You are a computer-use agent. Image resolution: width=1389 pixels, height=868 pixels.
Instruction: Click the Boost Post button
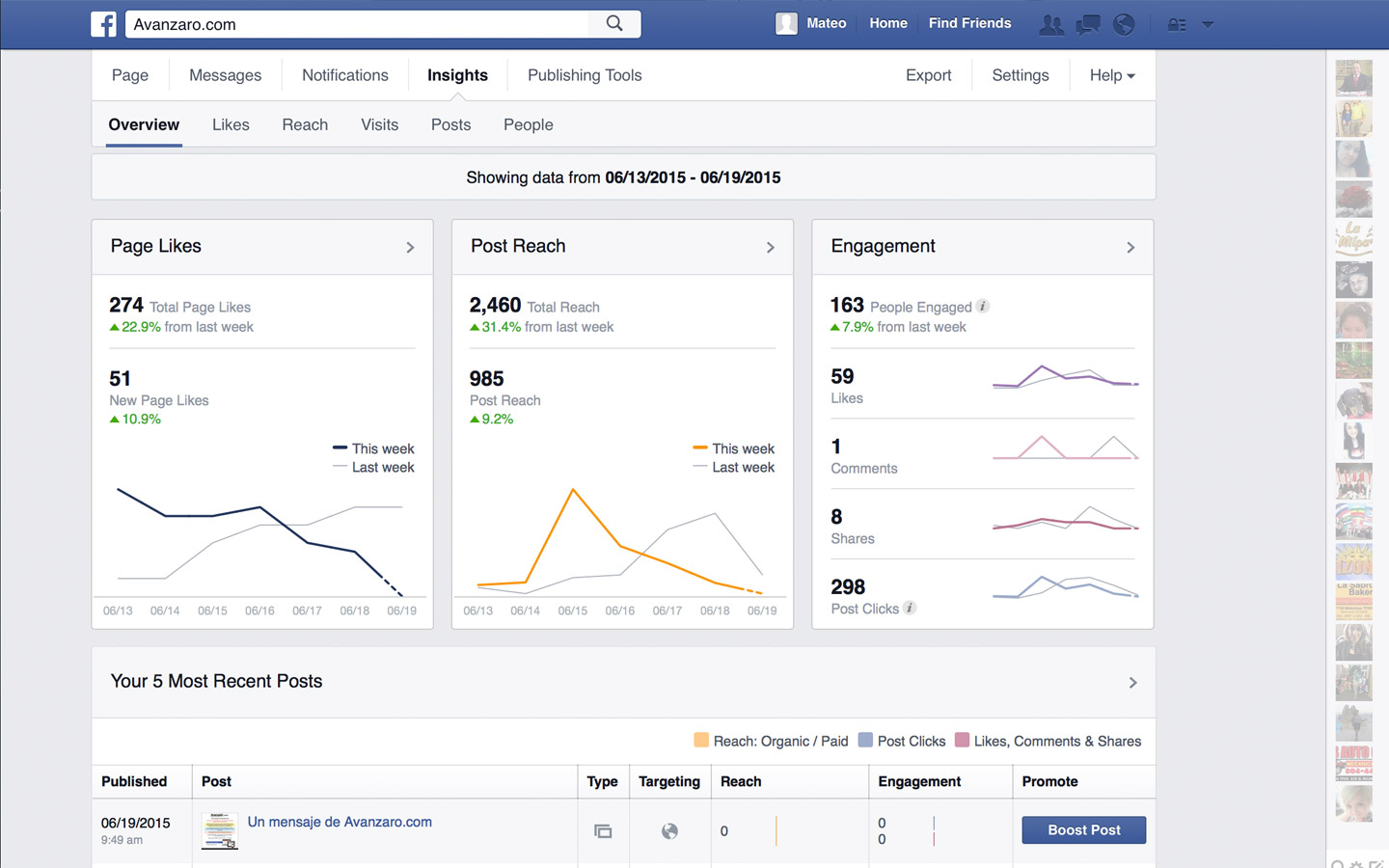[x=1084, y=830]
